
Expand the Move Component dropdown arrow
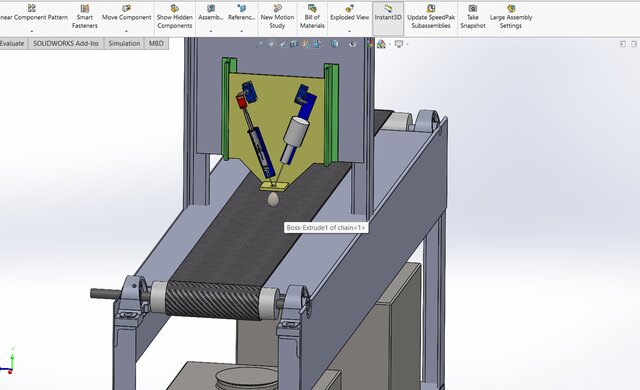coord(127,31)
